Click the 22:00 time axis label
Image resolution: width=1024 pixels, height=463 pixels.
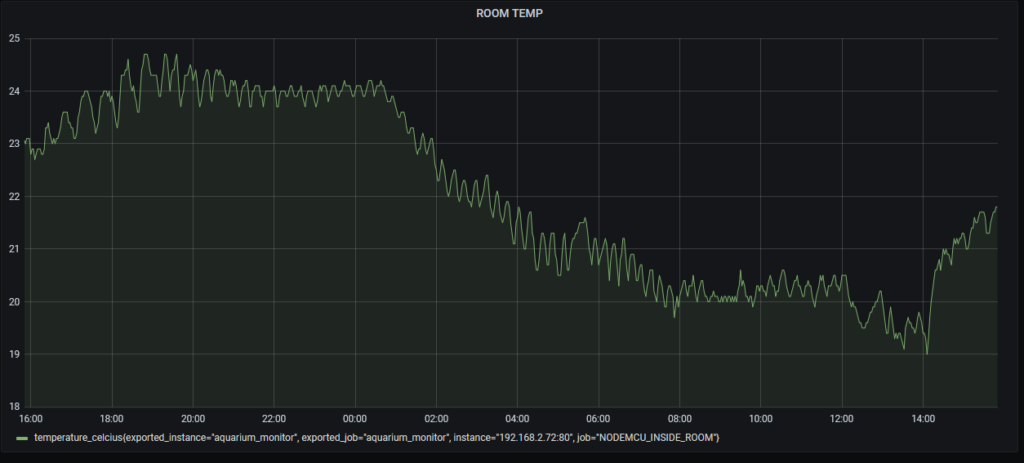(x=274, y=418)
